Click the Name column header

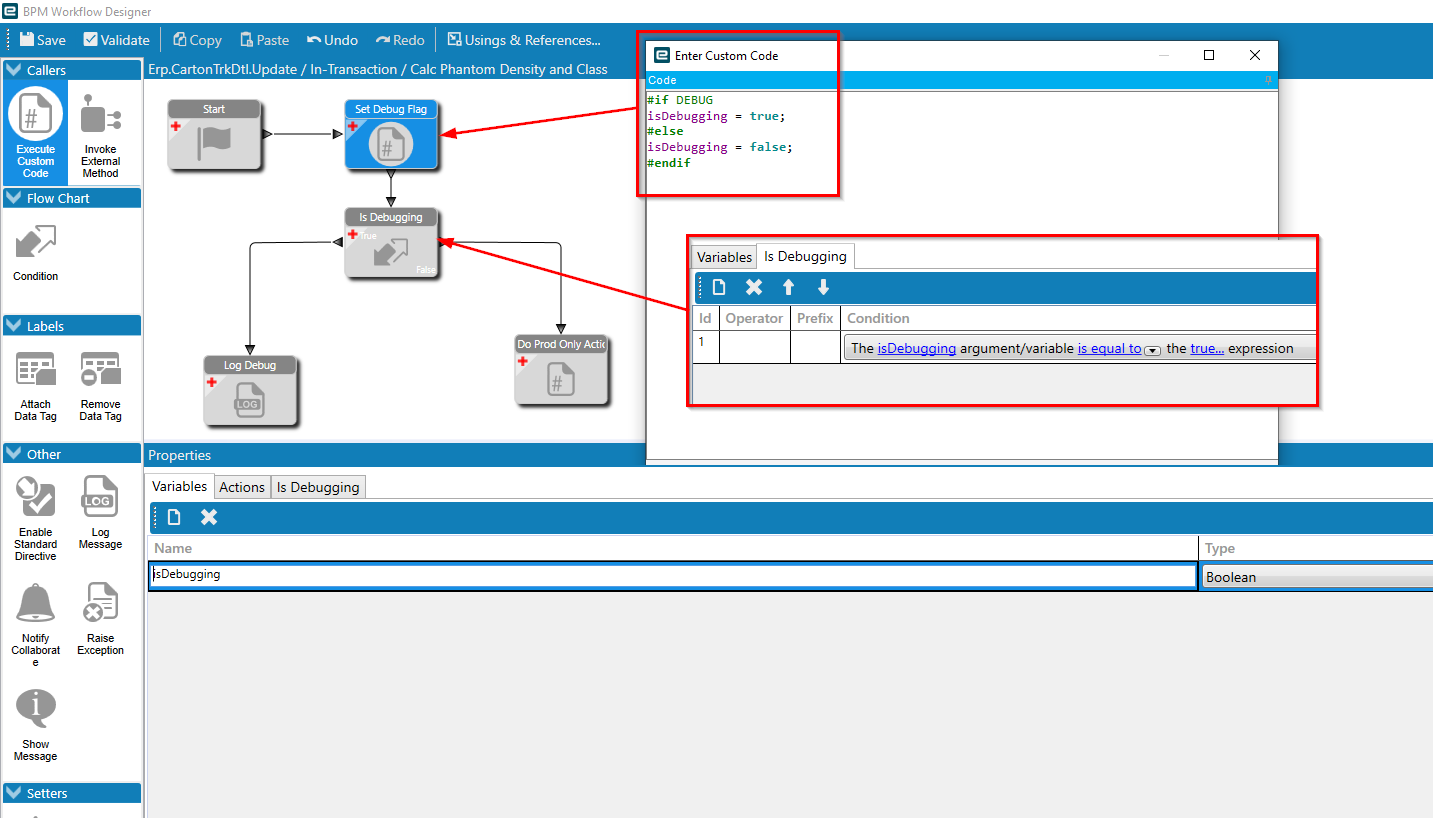tap(673, 548)
